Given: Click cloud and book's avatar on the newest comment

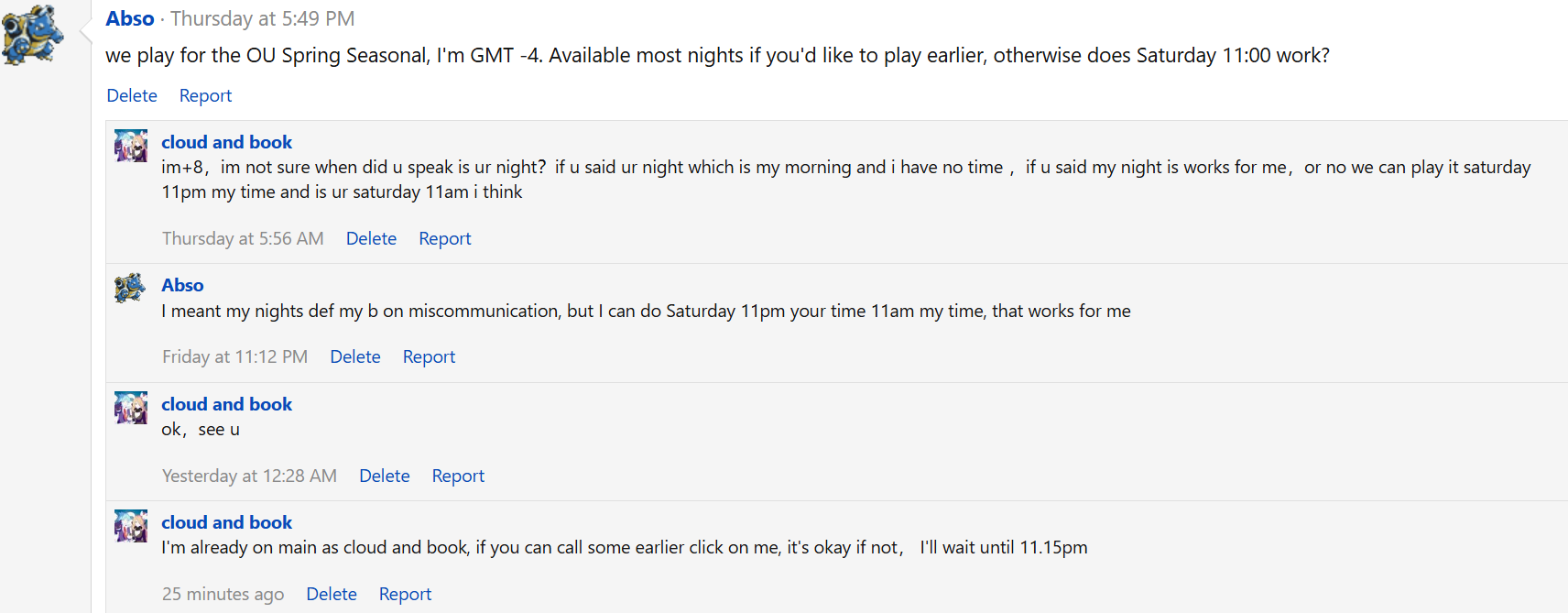Looking at the screenshot, I should 131,526.
